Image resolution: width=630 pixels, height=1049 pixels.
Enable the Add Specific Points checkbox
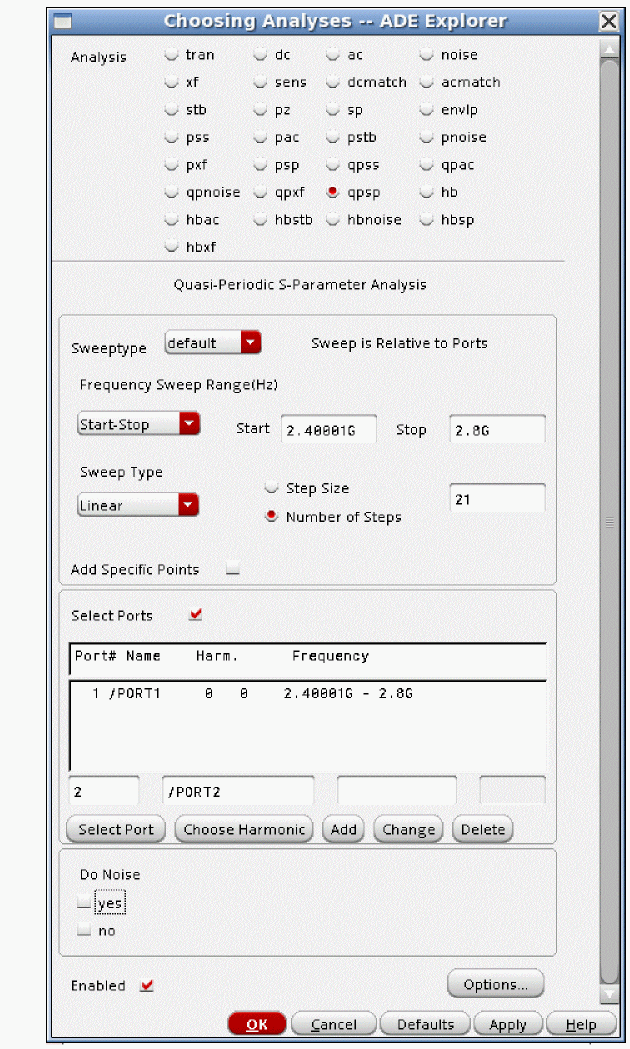click(233, 570)
